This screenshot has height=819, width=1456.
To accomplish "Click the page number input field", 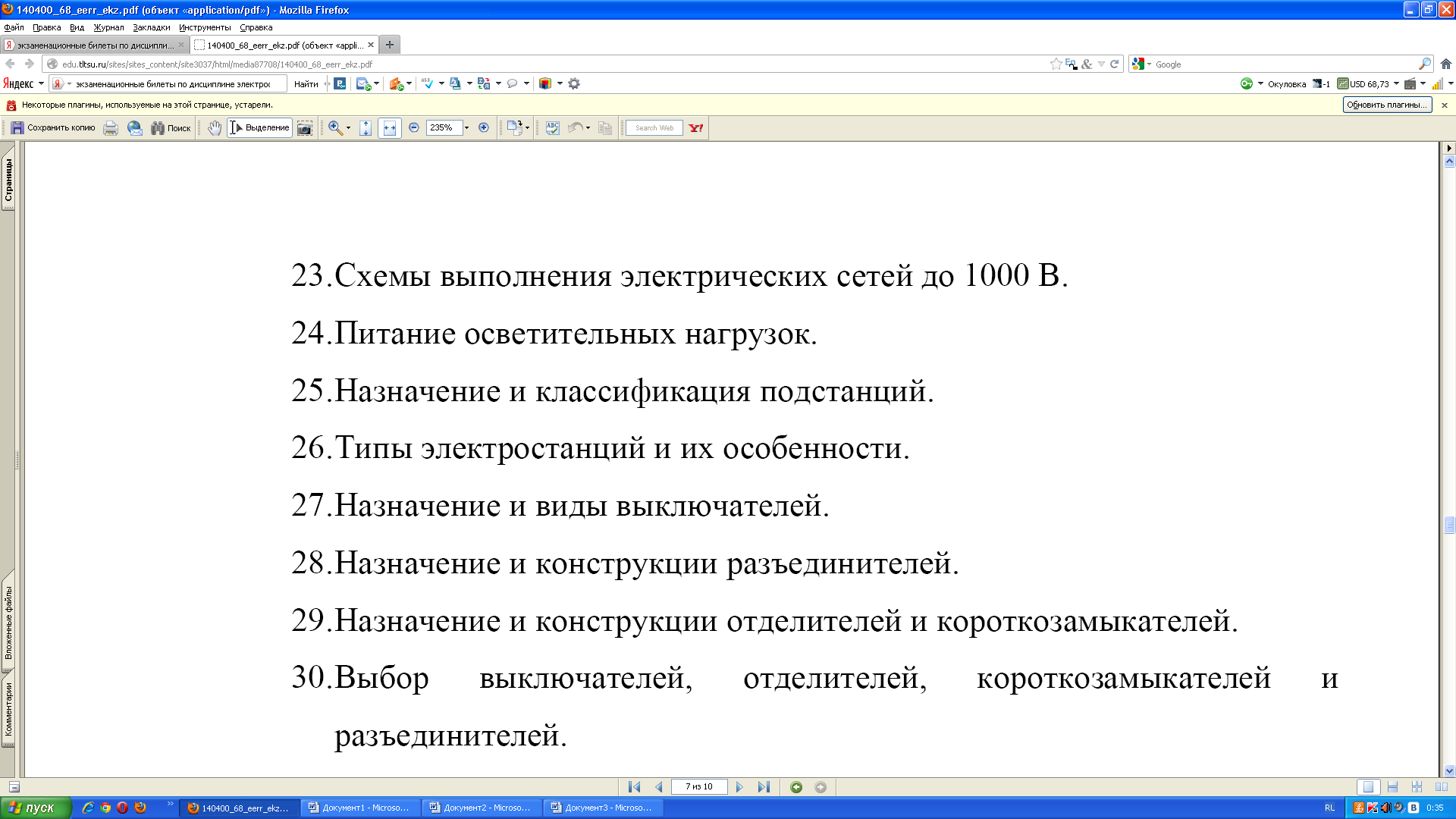I will coord(698,787).
